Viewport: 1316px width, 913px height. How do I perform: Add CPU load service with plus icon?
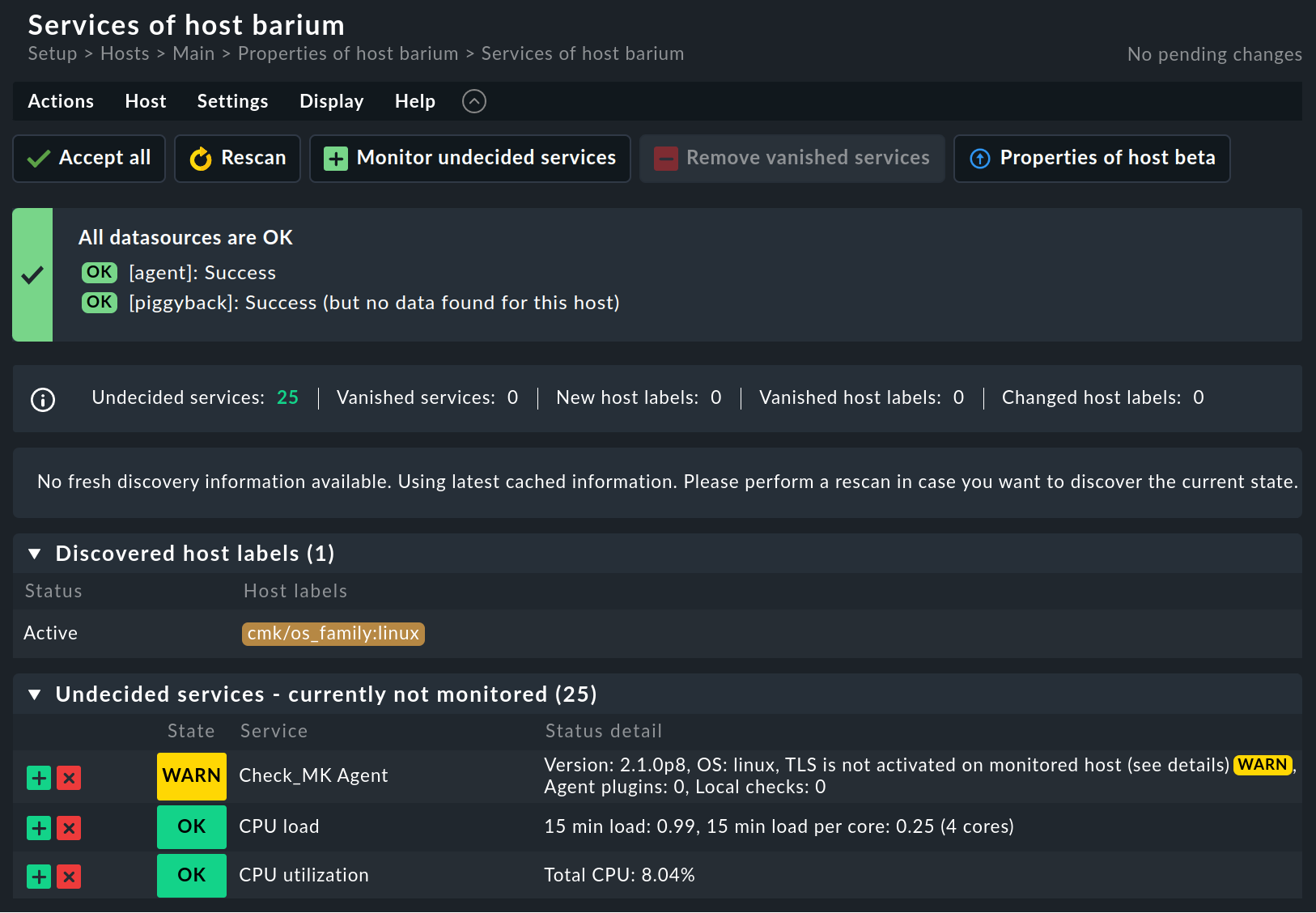click(x=39, y=828)
